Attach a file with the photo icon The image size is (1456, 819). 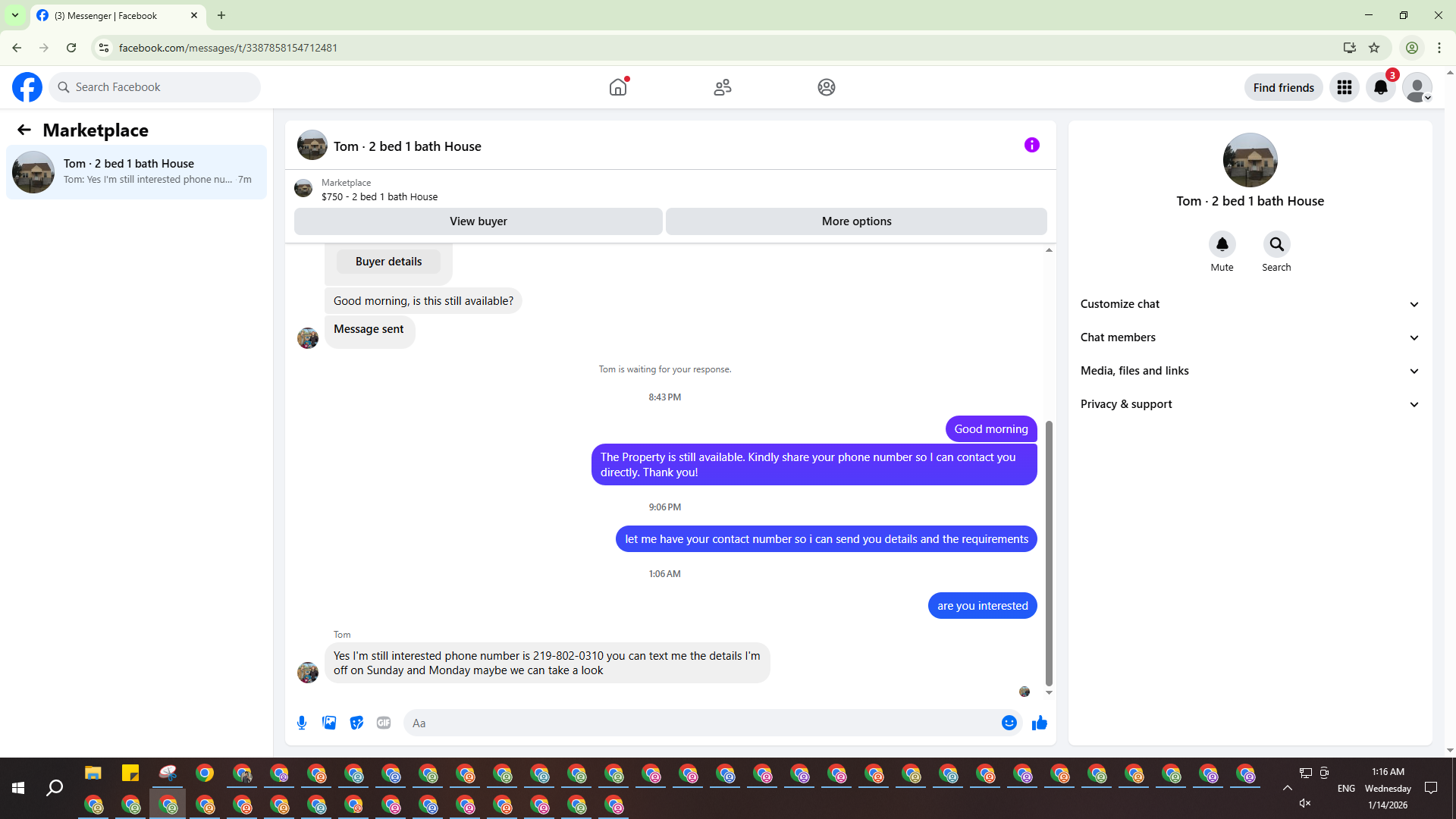tap(329, 723)
